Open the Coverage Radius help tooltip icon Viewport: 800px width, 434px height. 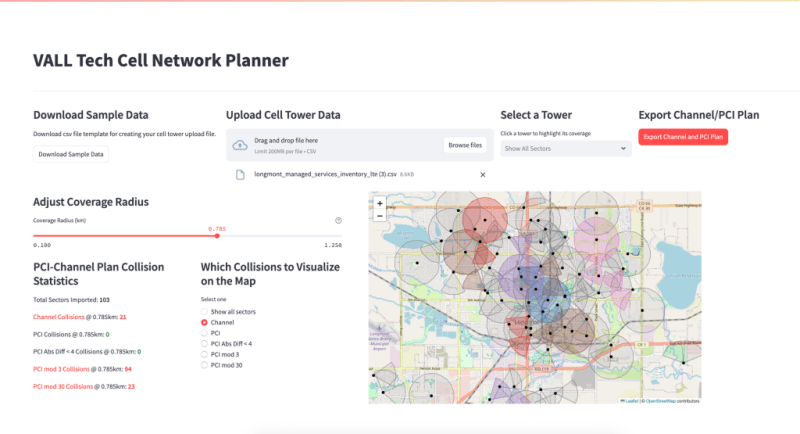pyautogui.click(x=339, y=220)
